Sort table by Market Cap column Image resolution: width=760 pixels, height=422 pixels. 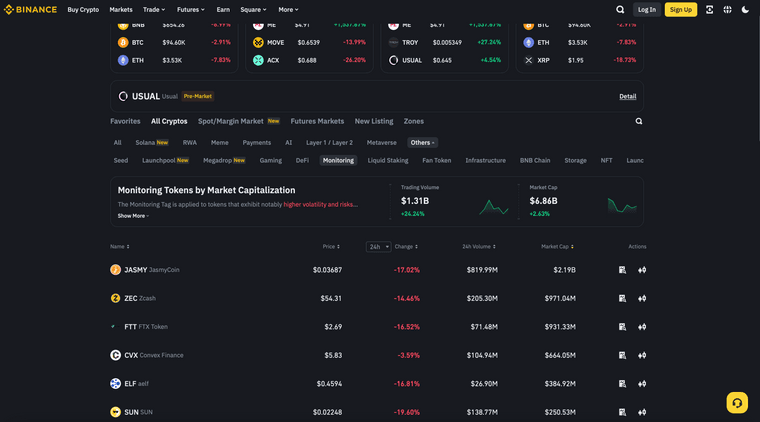click(557, 247)
